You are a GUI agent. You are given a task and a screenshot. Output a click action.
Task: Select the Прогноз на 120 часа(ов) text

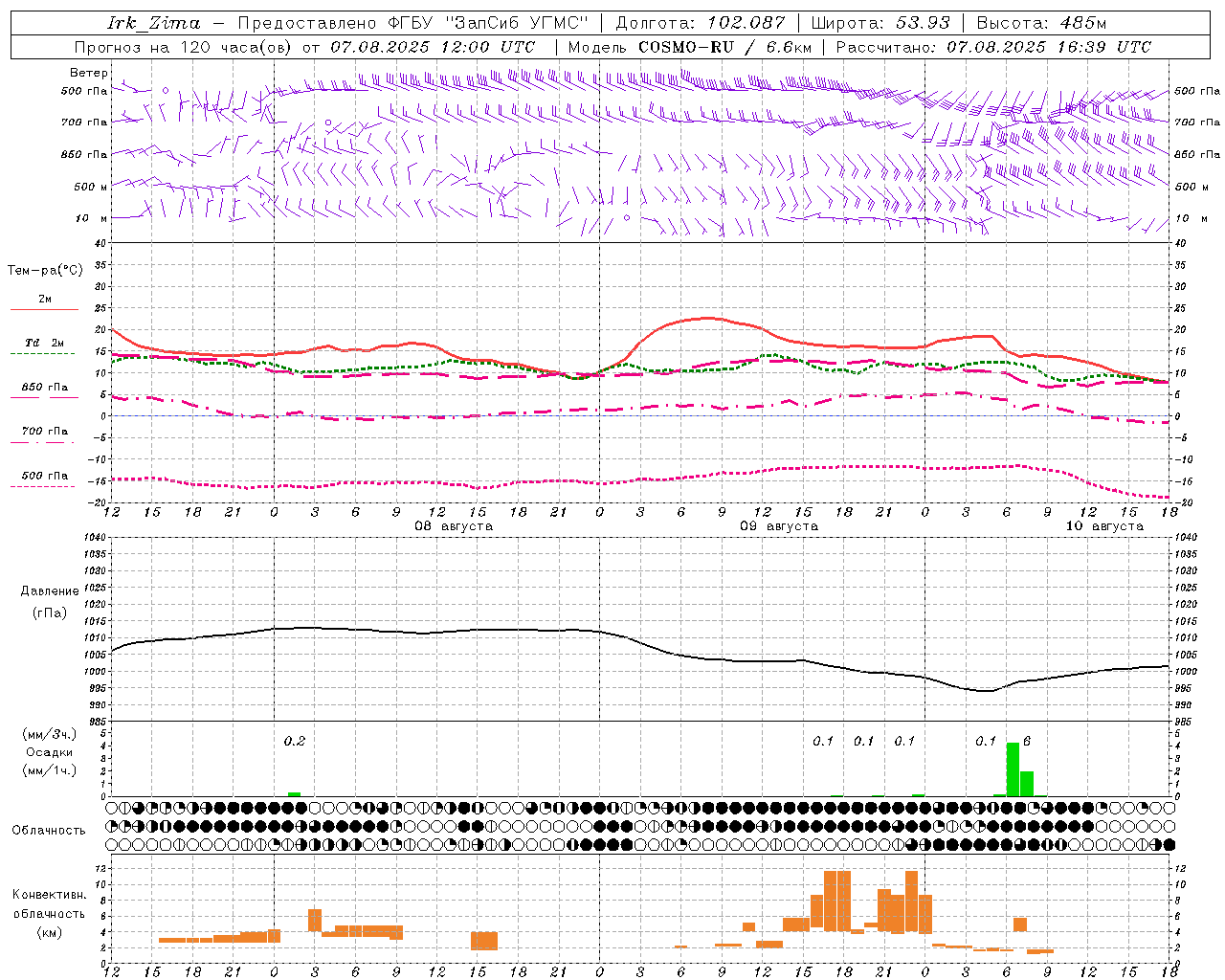[184, 47]
